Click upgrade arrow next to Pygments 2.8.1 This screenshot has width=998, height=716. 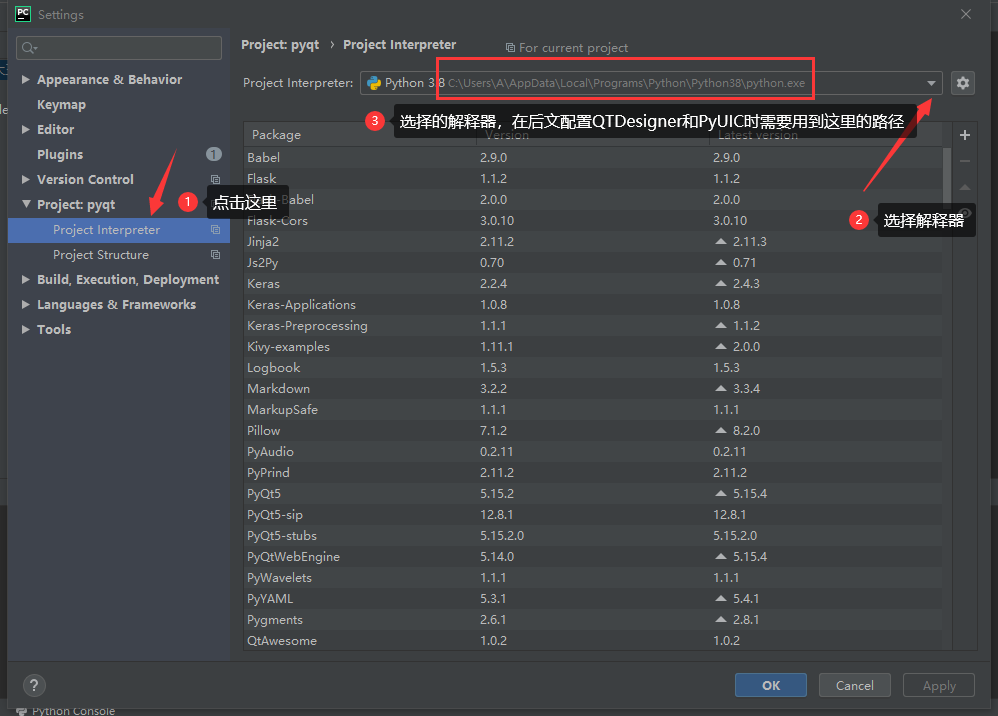(x=720, y=619)
